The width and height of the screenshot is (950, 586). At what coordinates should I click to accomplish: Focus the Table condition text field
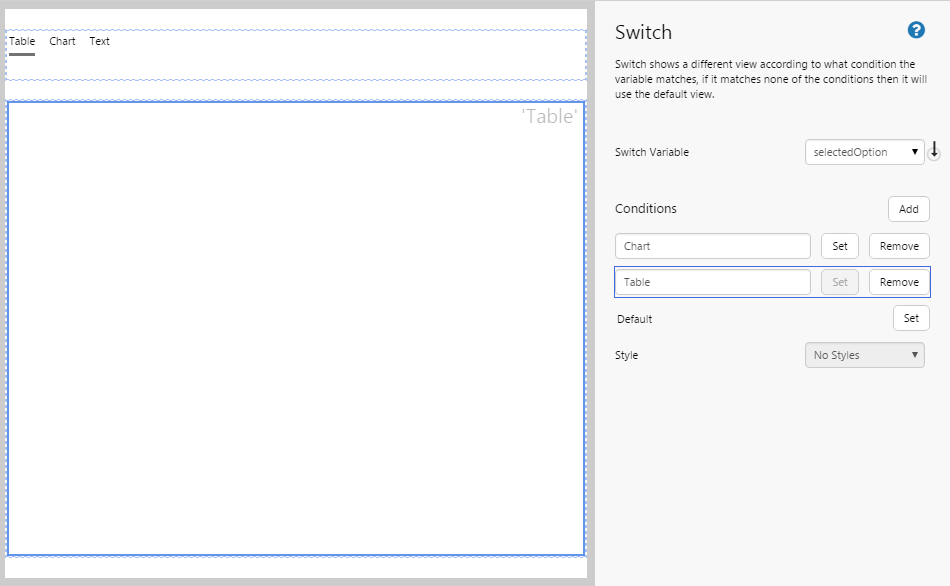(x=712, y=282)
